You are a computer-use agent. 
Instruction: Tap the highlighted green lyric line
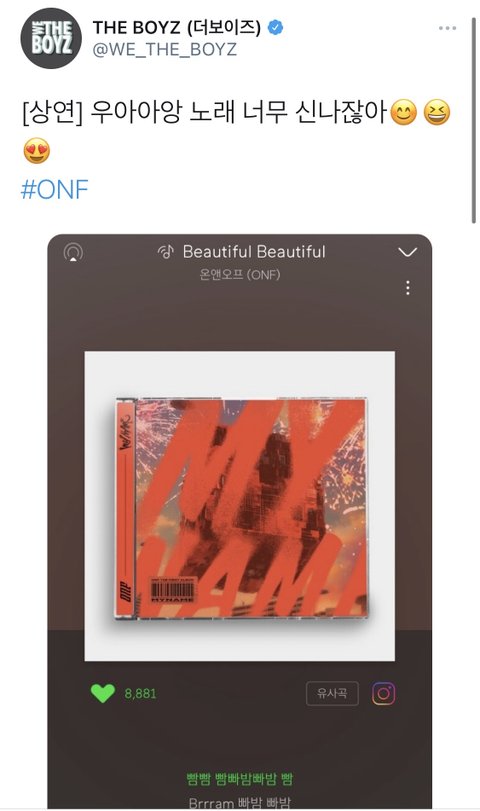coord(239,778)
